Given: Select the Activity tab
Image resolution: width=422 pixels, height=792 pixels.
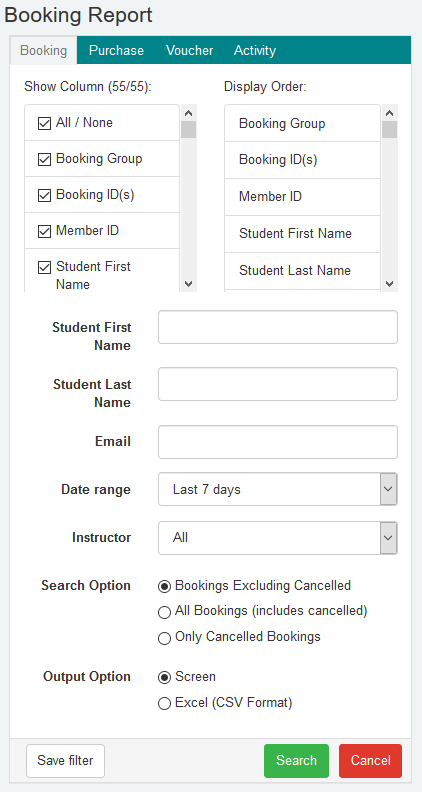Looking at the screenshot, I should tap(255, 51).
